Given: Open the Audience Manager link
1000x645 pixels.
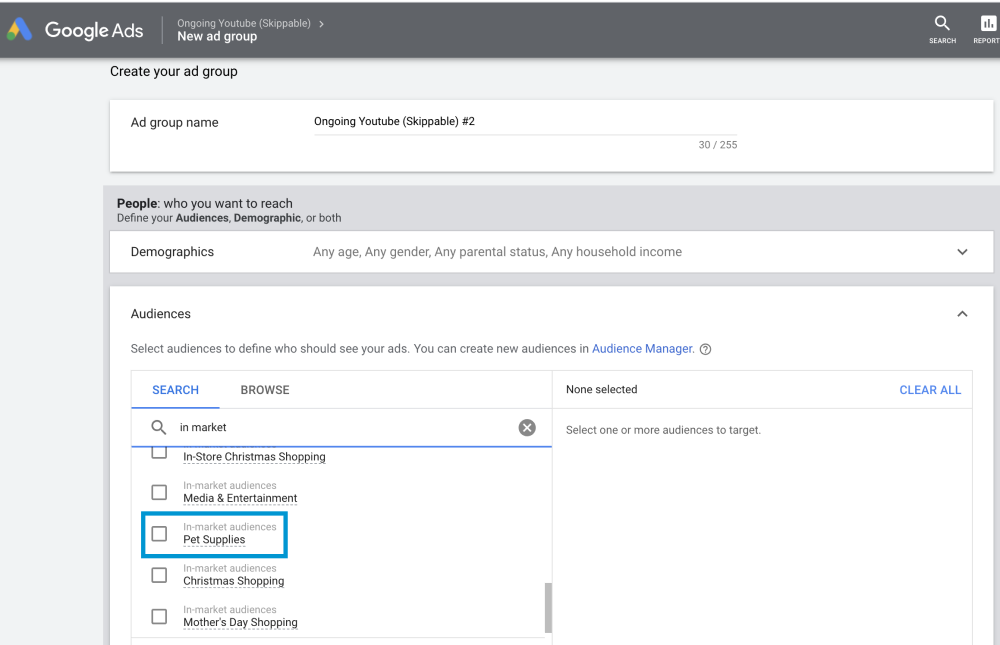Looking at the screenshot, I should coord(642,349).
